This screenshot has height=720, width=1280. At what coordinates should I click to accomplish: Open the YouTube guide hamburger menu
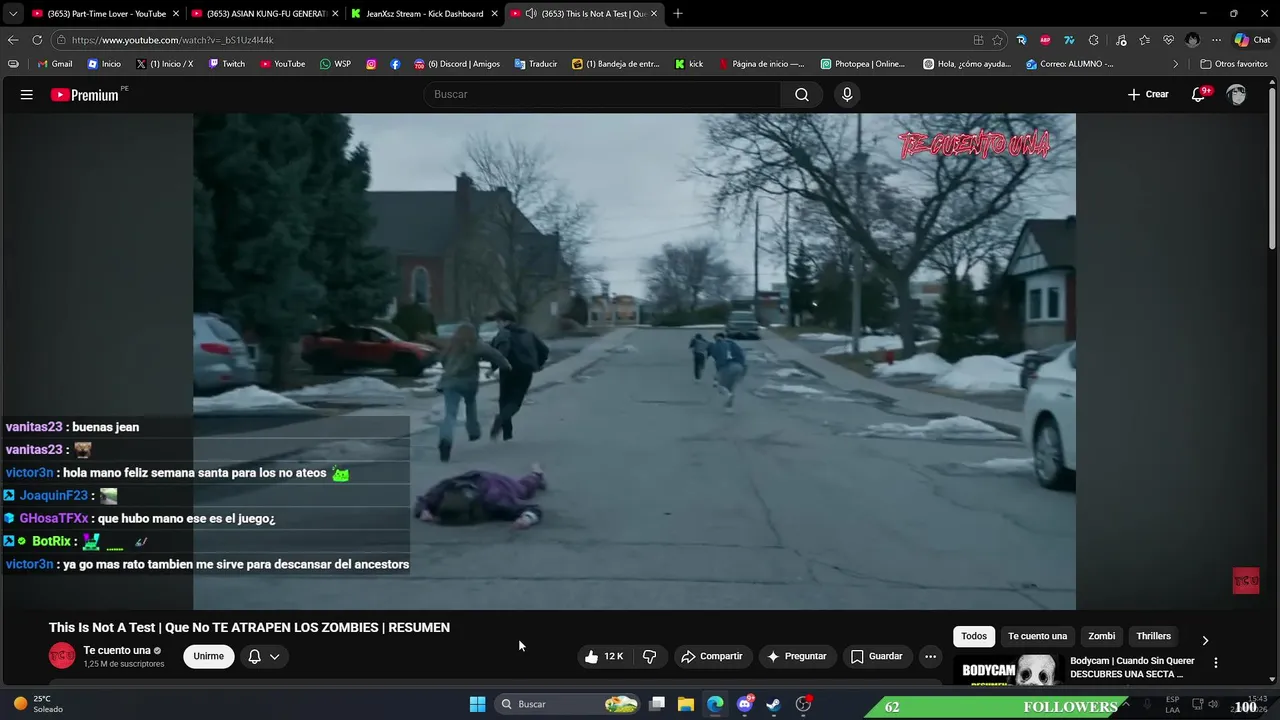click(x=27, y=95)
